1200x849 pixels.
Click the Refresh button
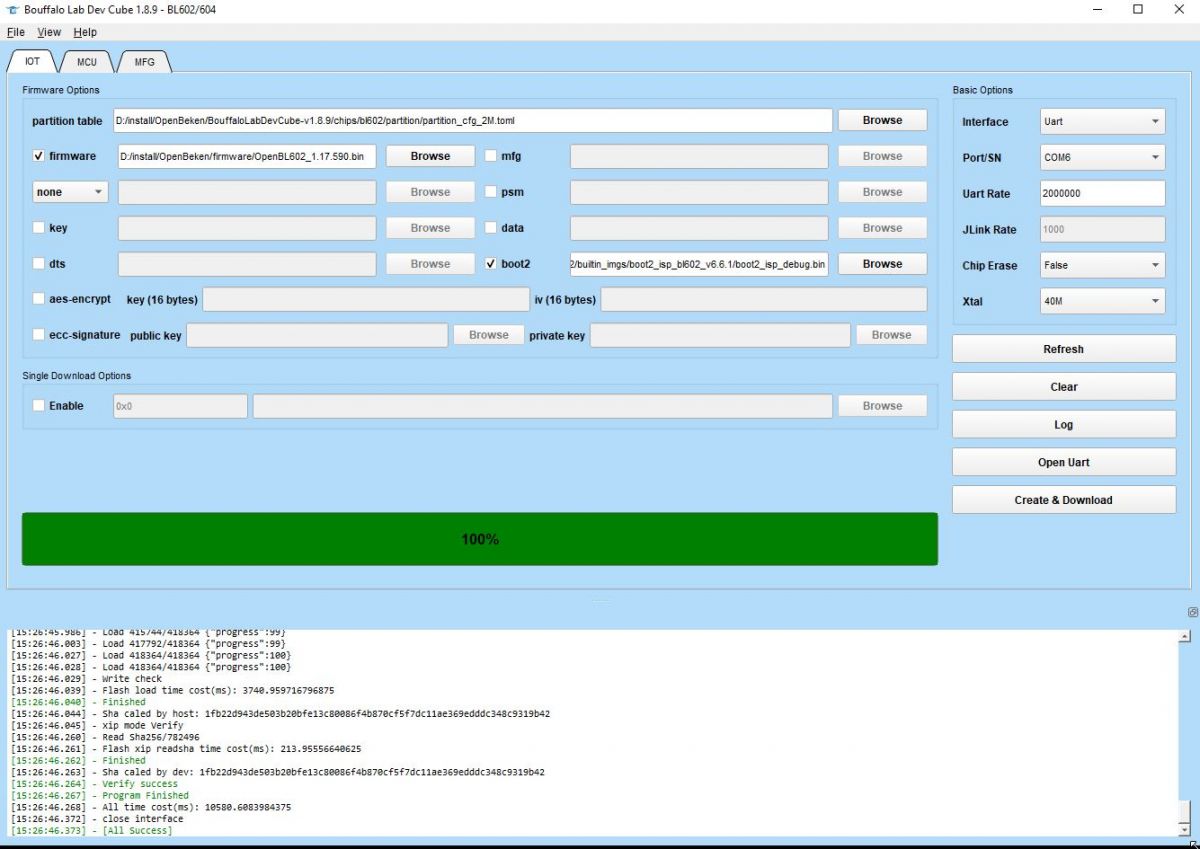[x=1064, y=349]
